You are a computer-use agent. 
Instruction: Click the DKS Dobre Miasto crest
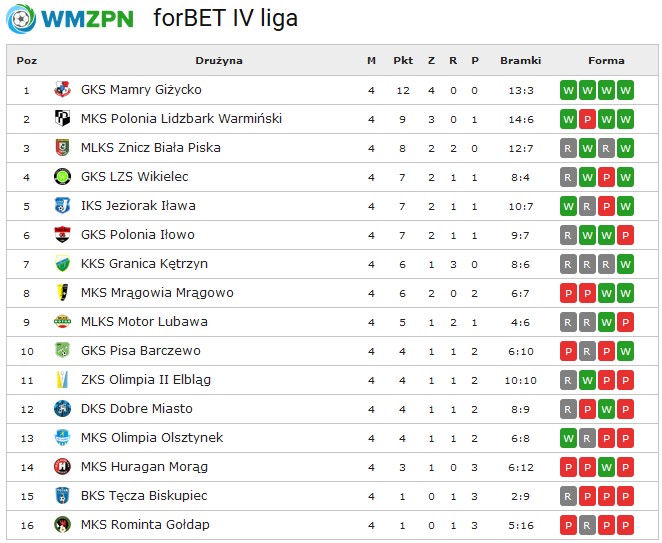(62, 409)
